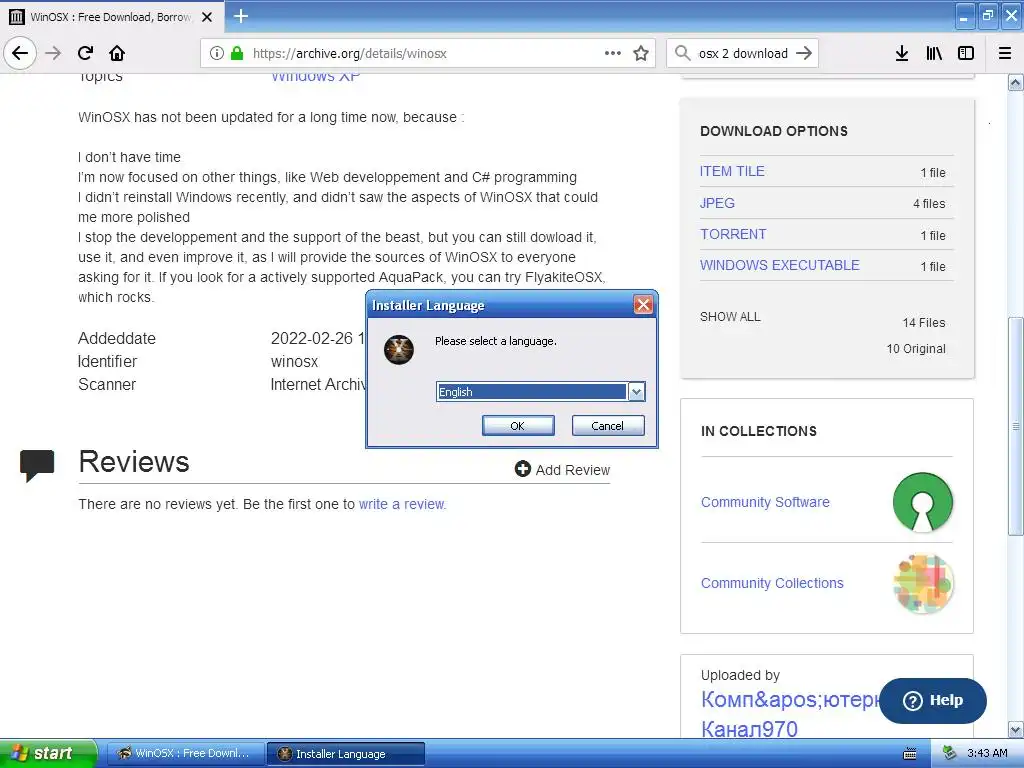Click the 'write a review' link
Screen dimensions: 1024x768
[402, 504]
